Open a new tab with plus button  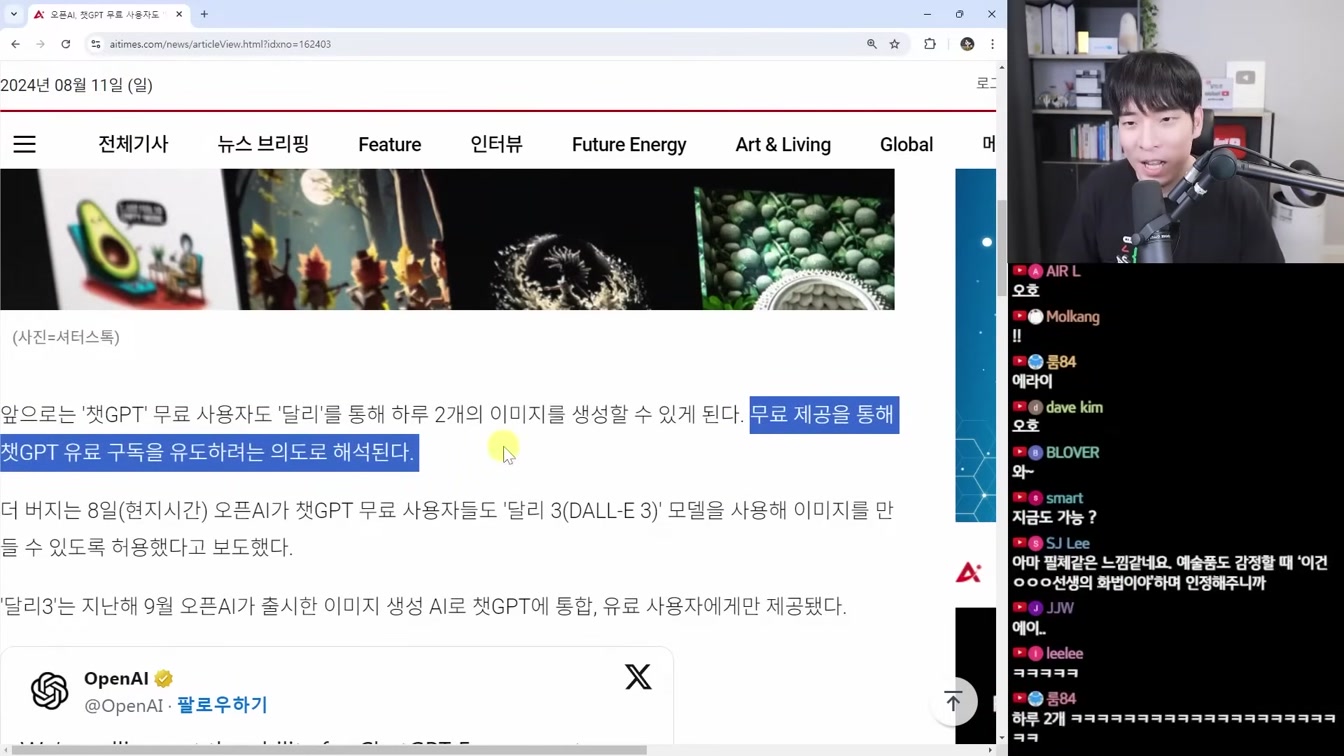pos(204,14)
